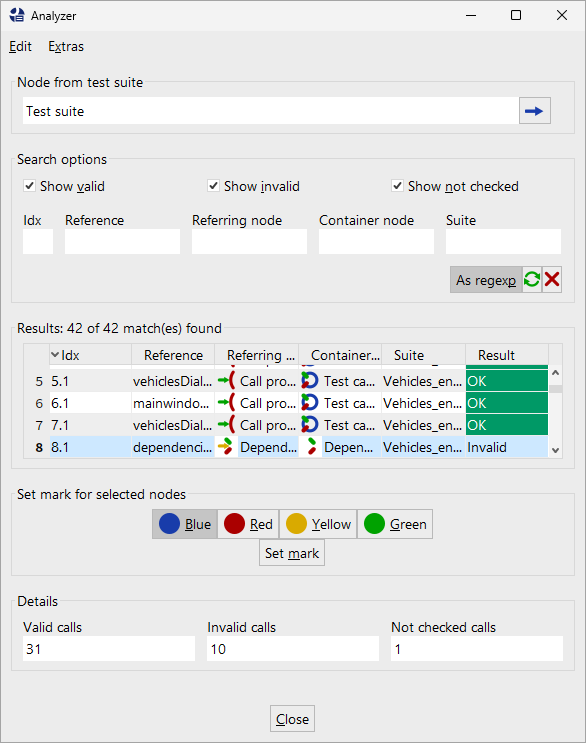
Task: Click the OK result in row 5.1
Action: pos(507,381)
